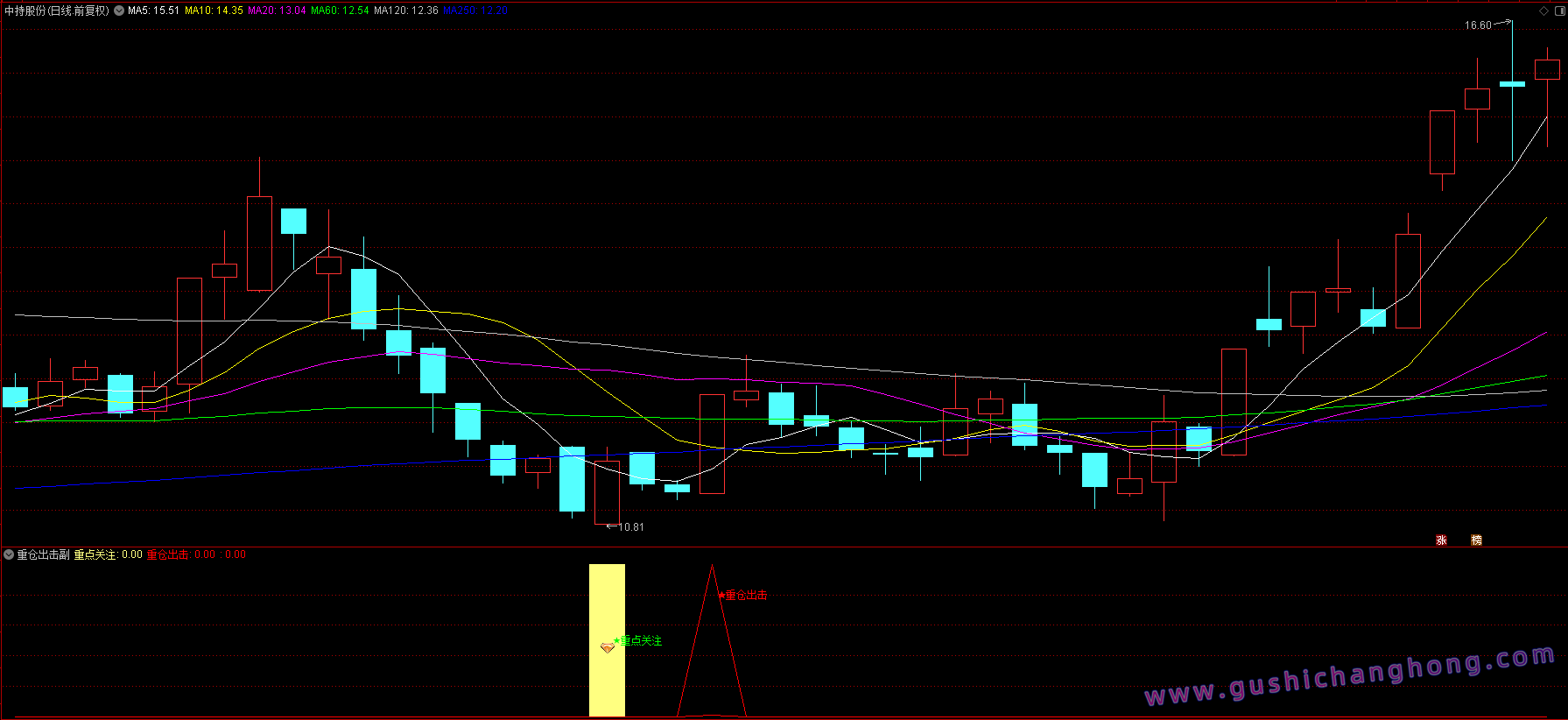
Task: Select the MA120 moving average label
Action: tap(406, 11)
